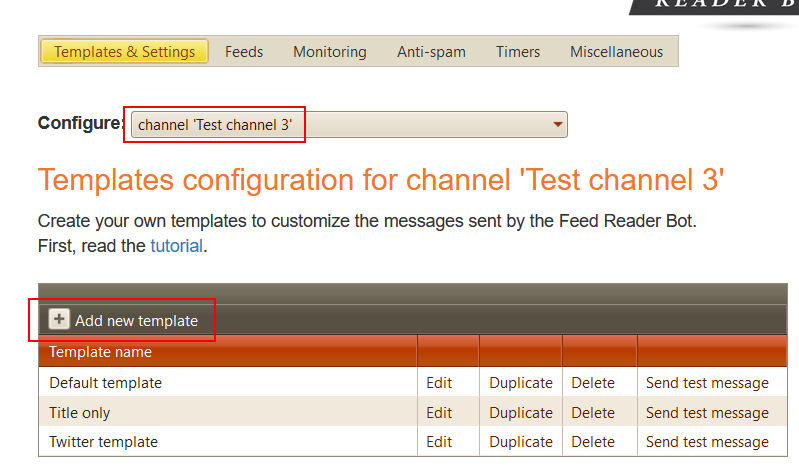The height and width of the screenshot is (467, 799).
Task: Click the plus icon for adding template
Action: pyautogui.click(x=60, y=320)
